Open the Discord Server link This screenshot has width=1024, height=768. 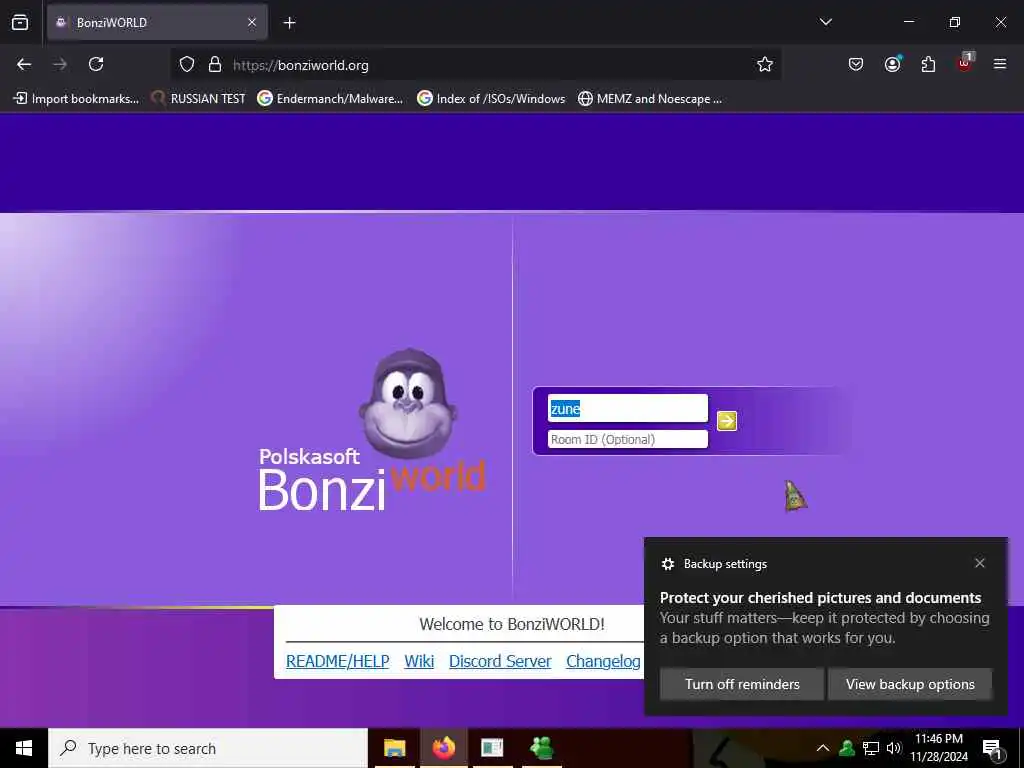coord(500,661)
